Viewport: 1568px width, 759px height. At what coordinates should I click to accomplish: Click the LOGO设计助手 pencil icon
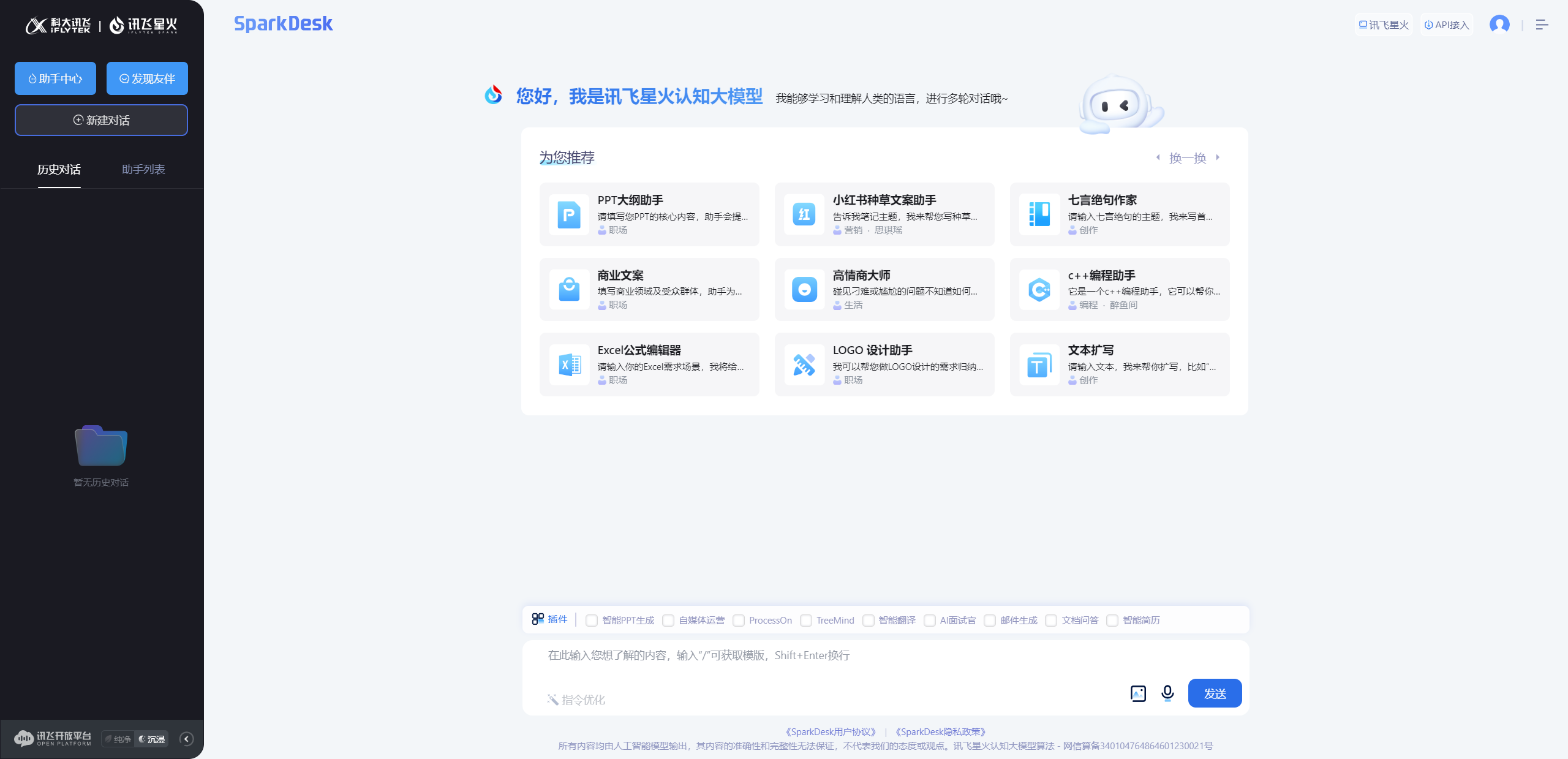[804, 364]
